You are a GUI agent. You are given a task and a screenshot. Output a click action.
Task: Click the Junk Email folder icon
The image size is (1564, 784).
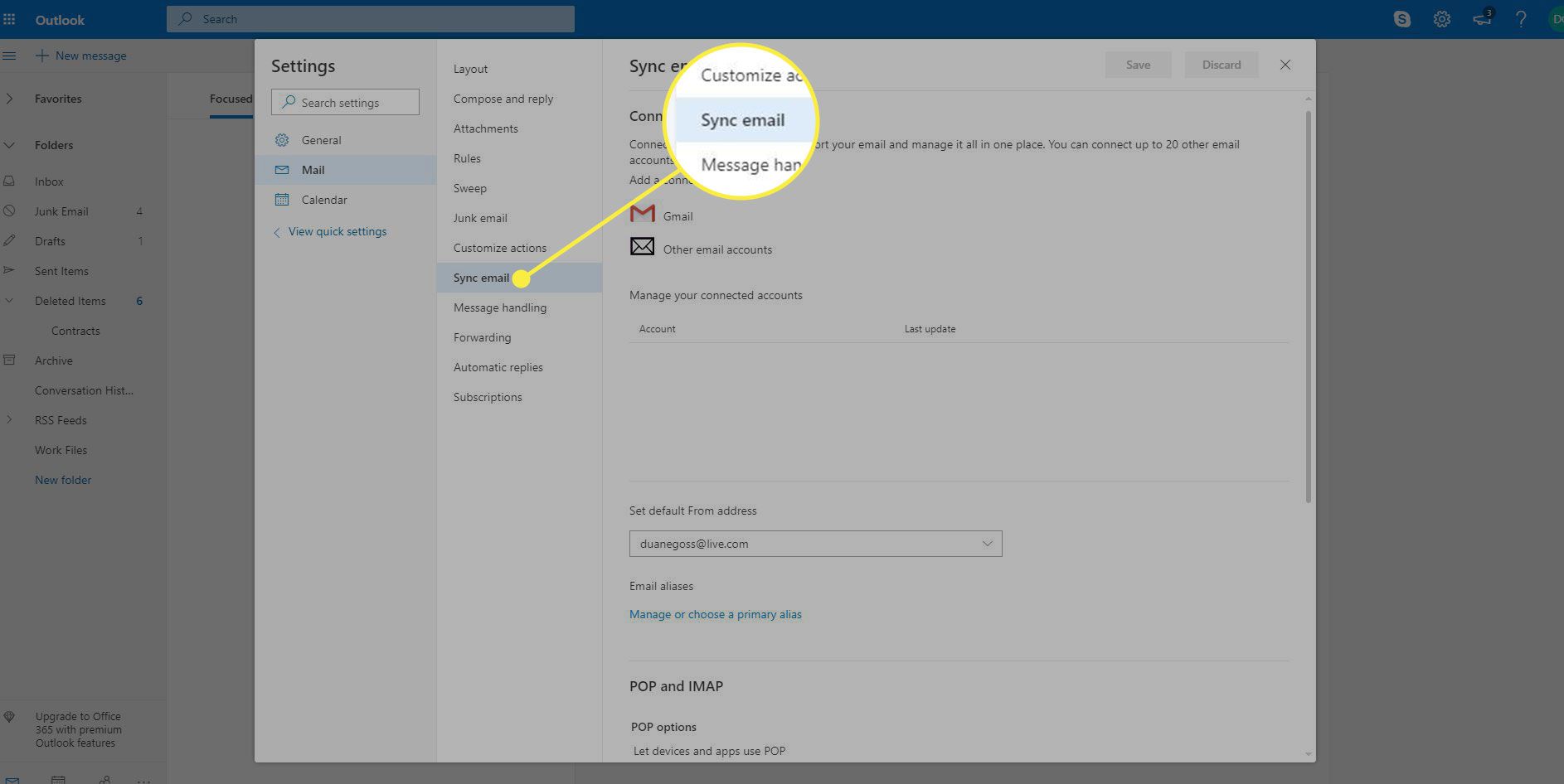click(x=9, y=211)
